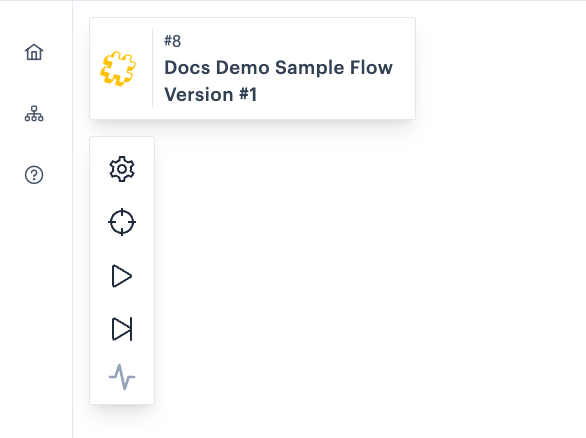This screenshot has width=586, height=438.
Task: Select the Version #1 label
Action: point(211,94)
